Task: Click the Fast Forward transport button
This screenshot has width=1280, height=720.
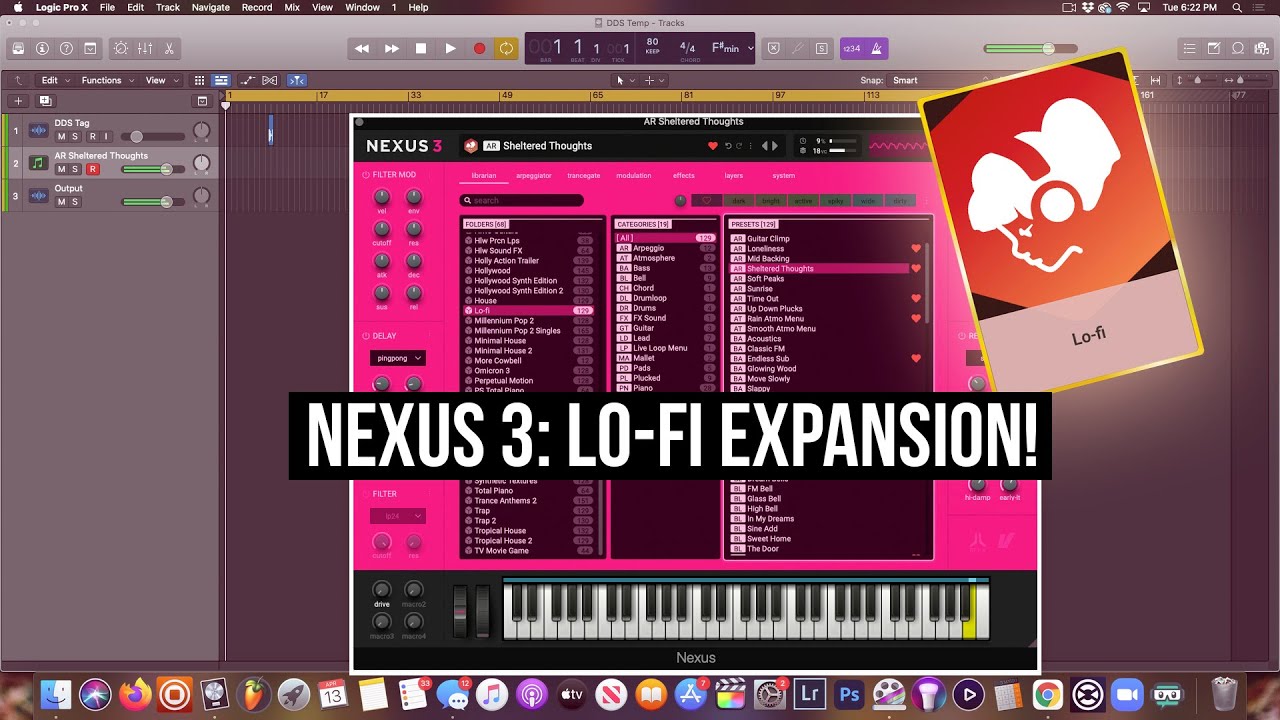Action: click(x=392, y=48)
